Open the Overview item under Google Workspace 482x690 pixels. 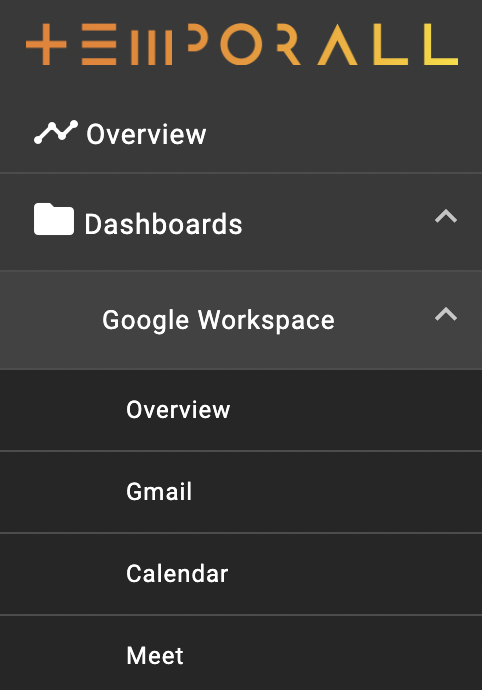click(x=241, y=410)
